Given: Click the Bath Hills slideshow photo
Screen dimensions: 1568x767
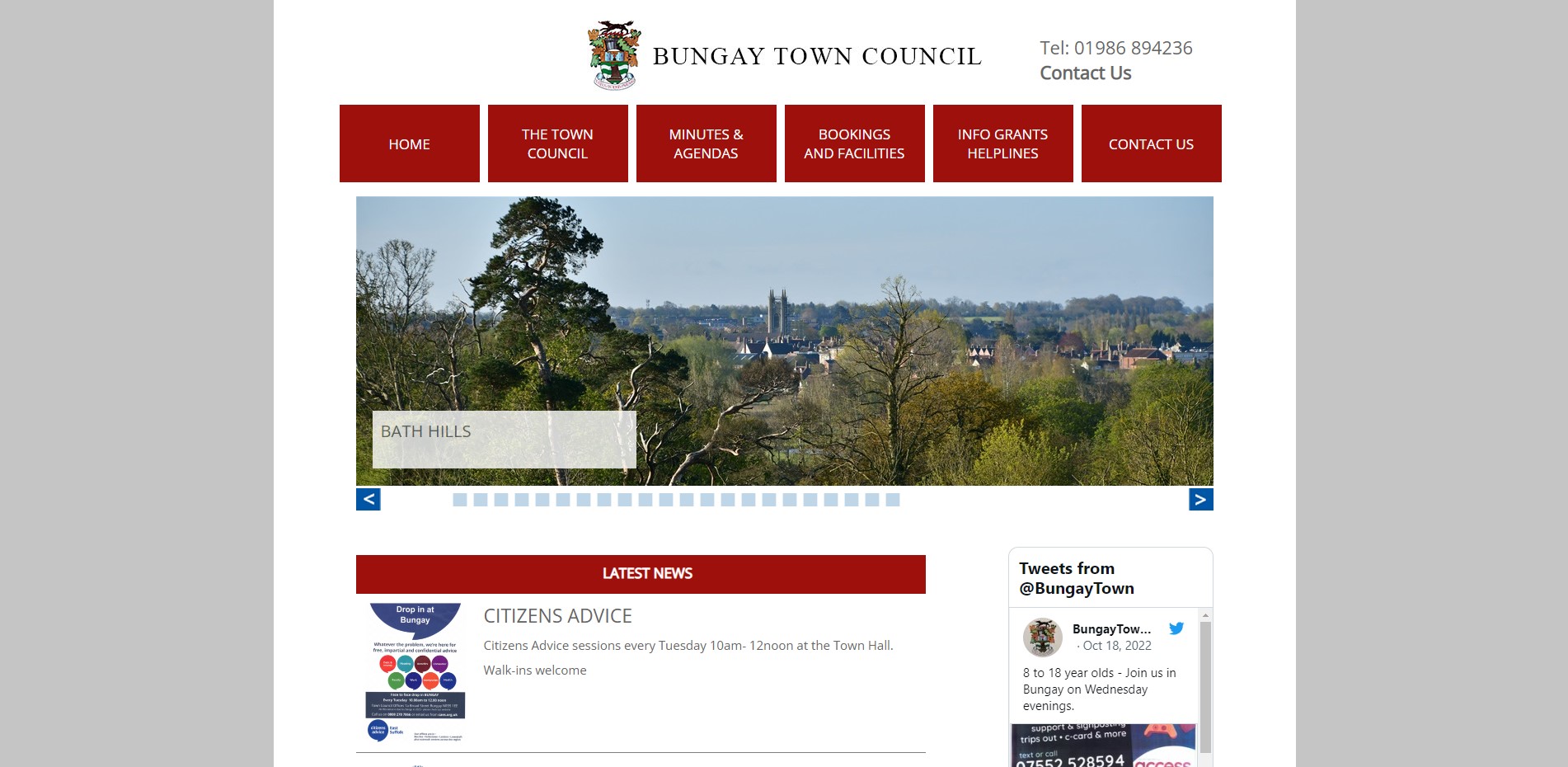Looking at the screenshot, I should tap(785, 341).
